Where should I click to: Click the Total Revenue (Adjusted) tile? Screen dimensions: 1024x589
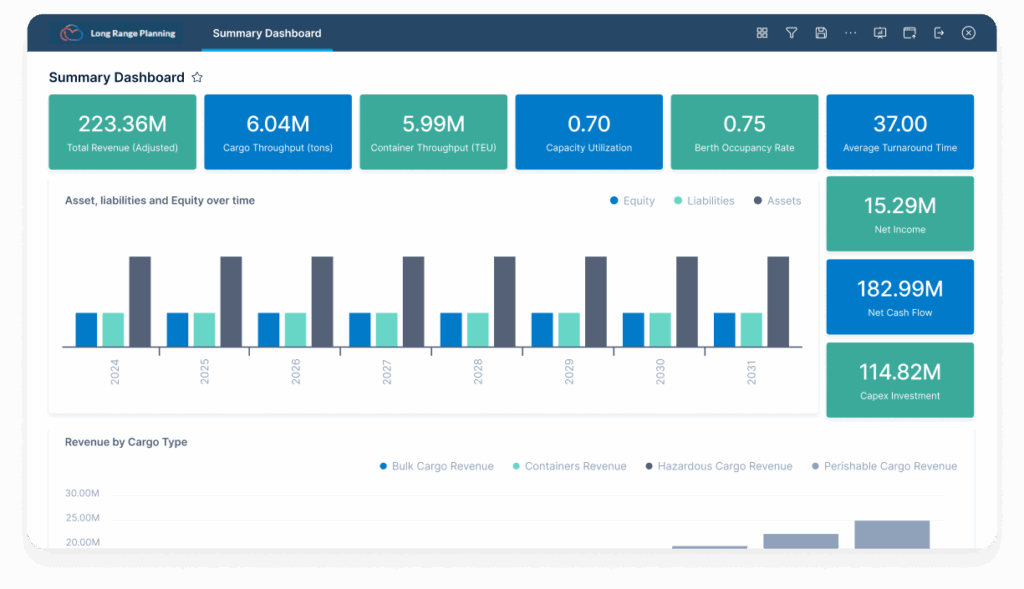click(x=122, y=132)
